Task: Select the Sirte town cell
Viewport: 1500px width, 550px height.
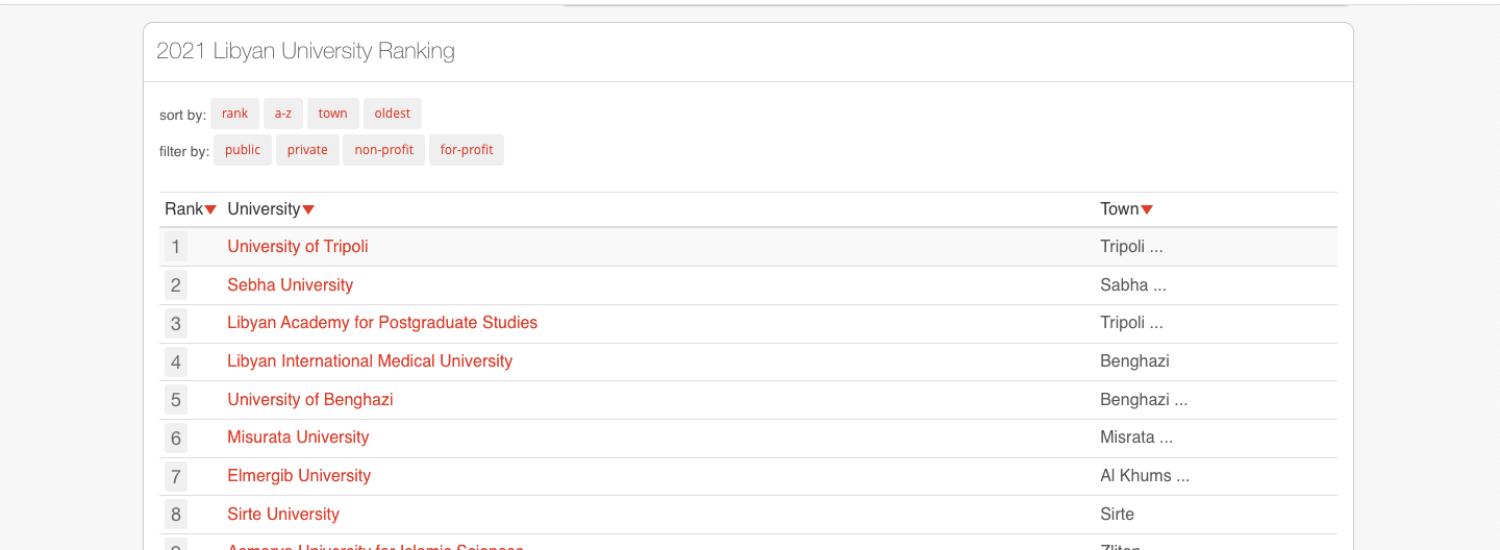Action: point(1117,514)
